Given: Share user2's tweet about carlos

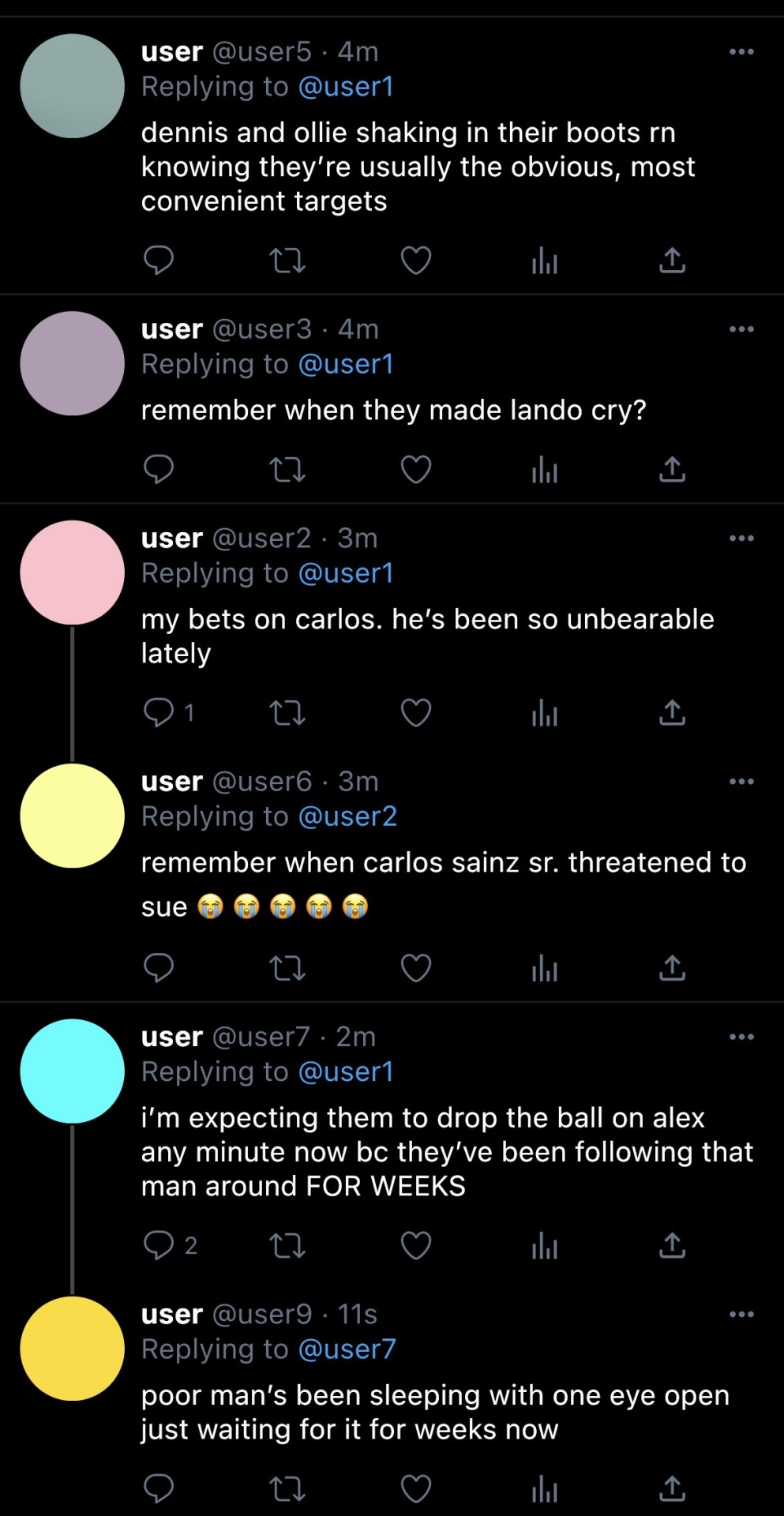Looking at the screenshot, I should pos(672,713).
